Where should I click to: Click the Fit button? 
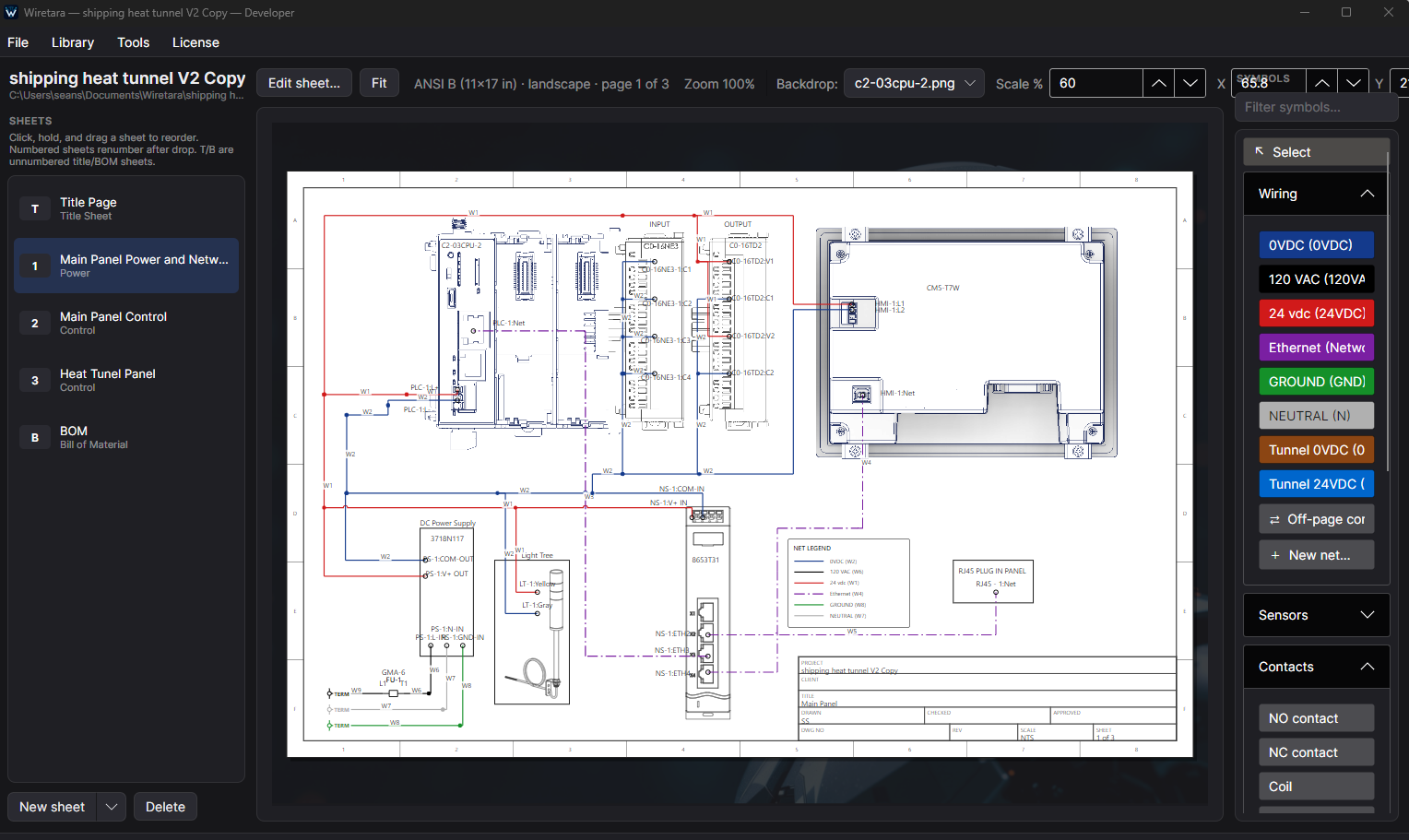[379, 83]
